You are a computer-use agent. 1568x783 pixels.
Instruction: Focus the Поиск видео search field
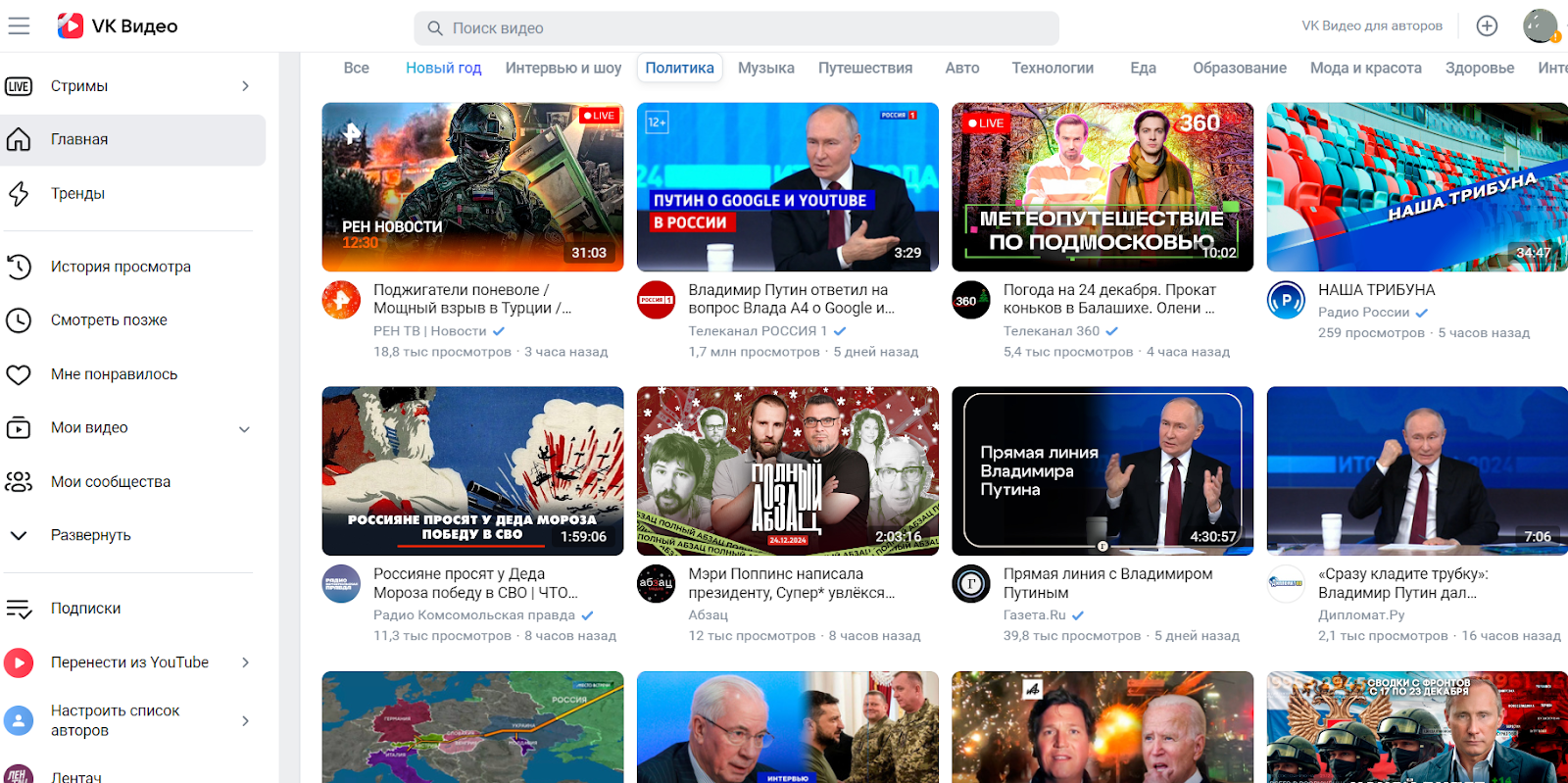point(737,28)
